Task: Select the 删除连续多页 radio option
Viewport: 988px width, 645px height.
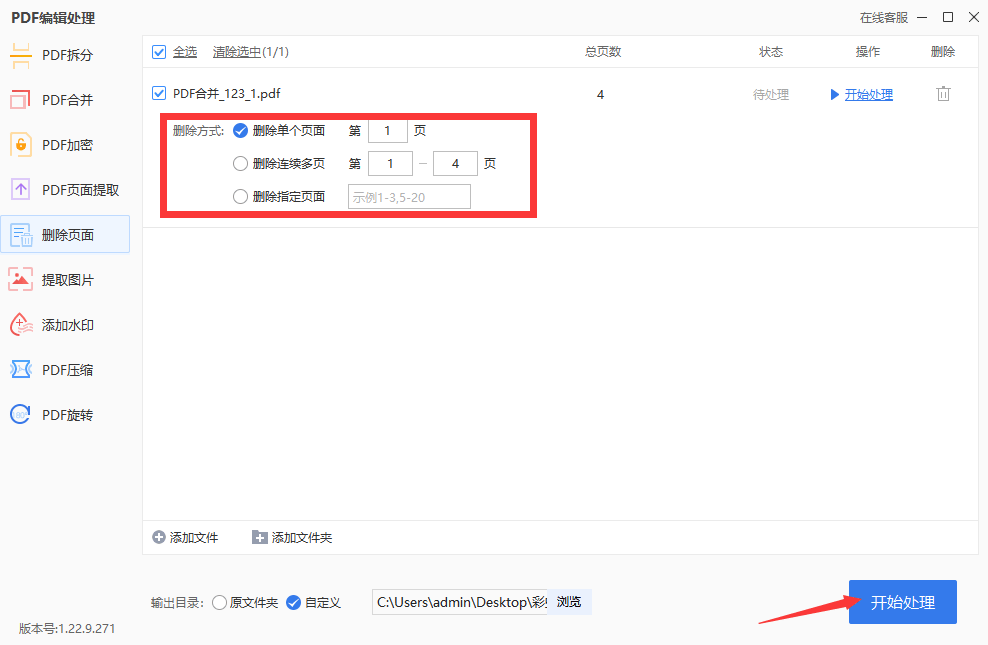Action: tap(240, 163)
